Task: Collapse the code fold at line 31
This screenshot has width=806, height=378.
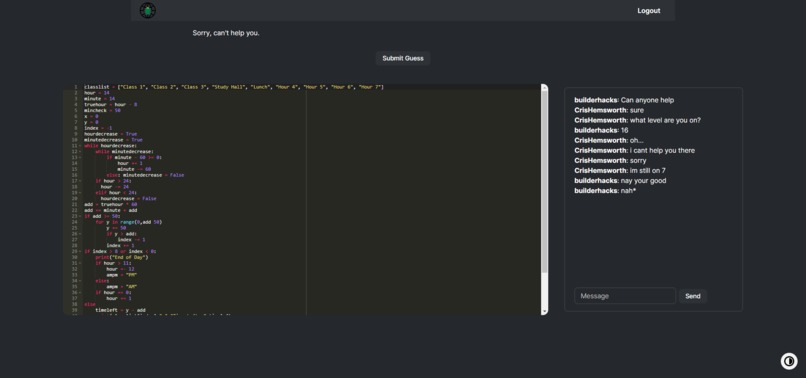Action: [80, 263]
